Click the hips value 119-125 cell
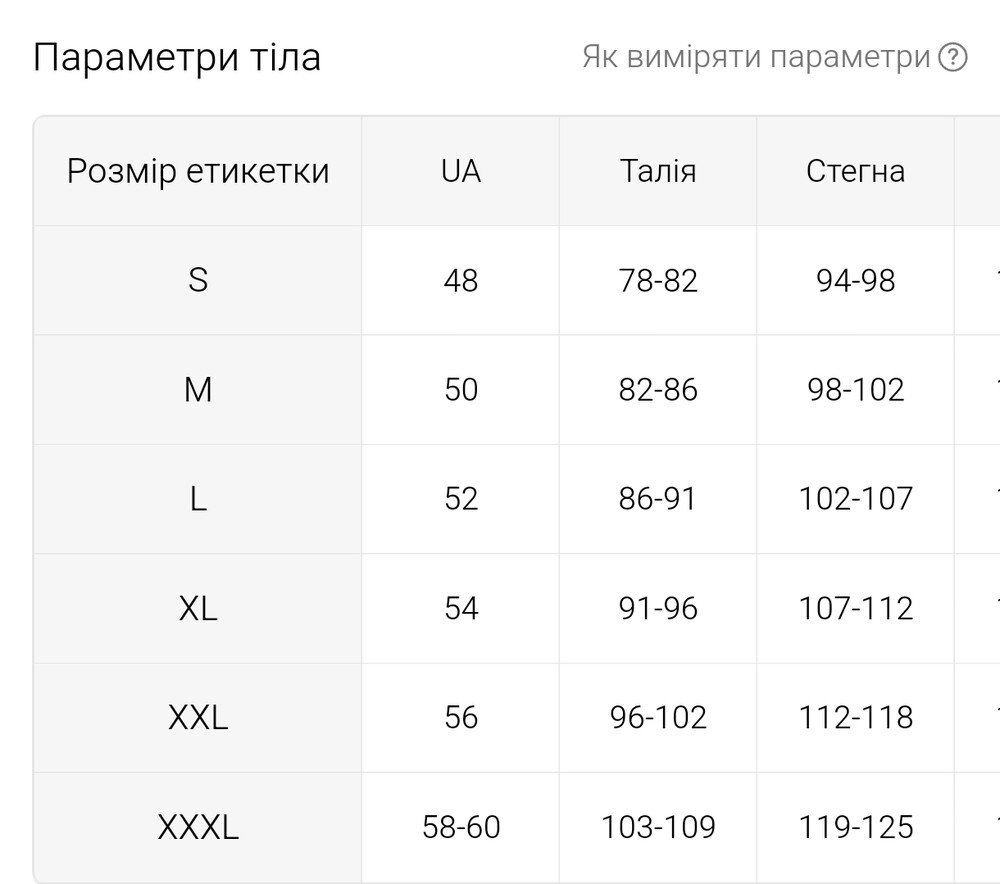The image size is (1000, 884). [855, 827]
